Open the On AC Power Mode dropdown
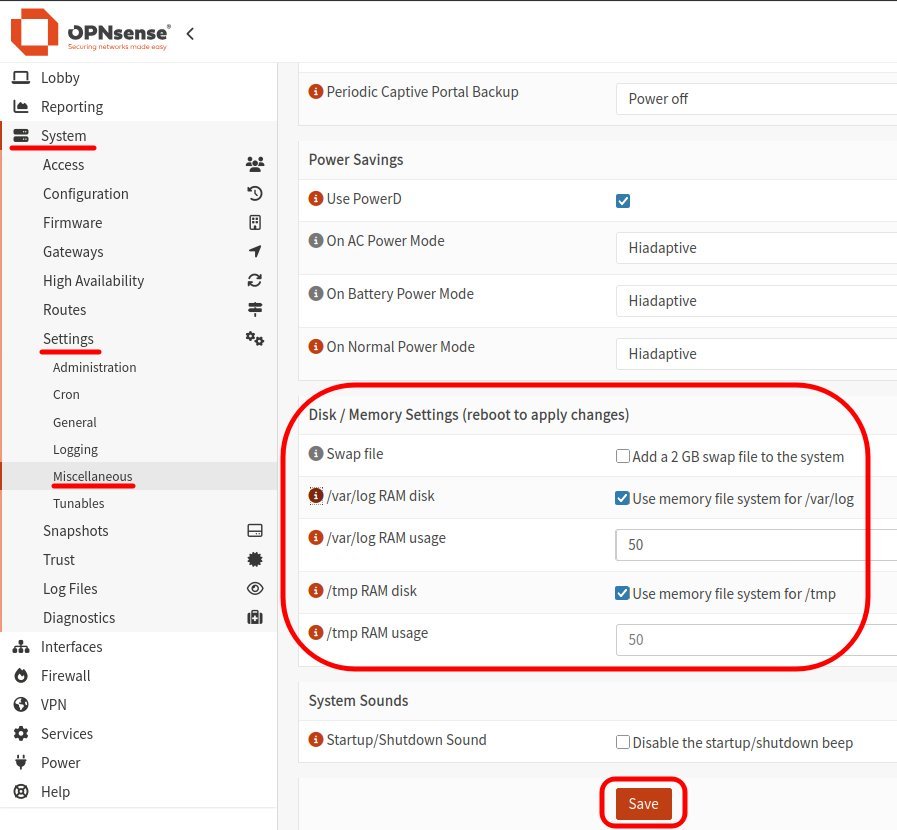 click(x=756, y=248)
